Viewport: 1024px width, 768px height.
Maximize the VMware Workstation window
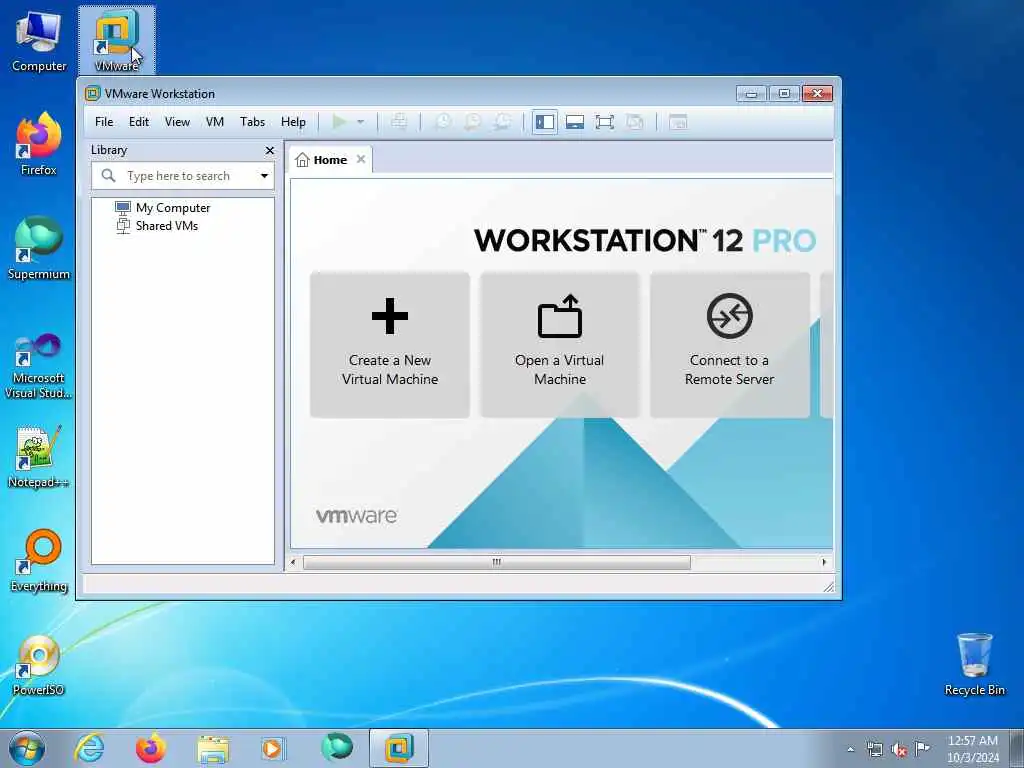[x=784, y=94]
